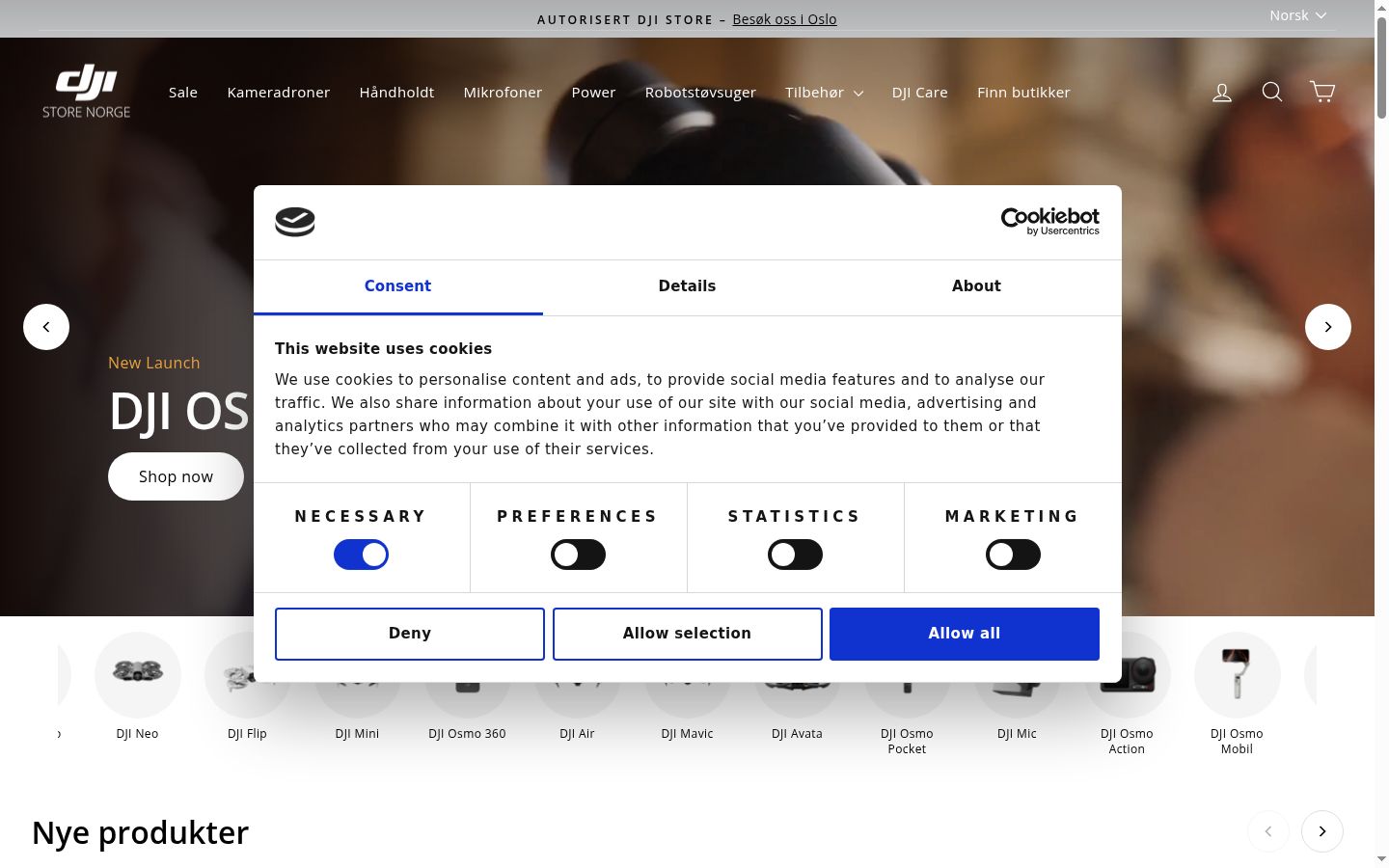Open the Norsk language dropdown

(x=1298, y=15)
